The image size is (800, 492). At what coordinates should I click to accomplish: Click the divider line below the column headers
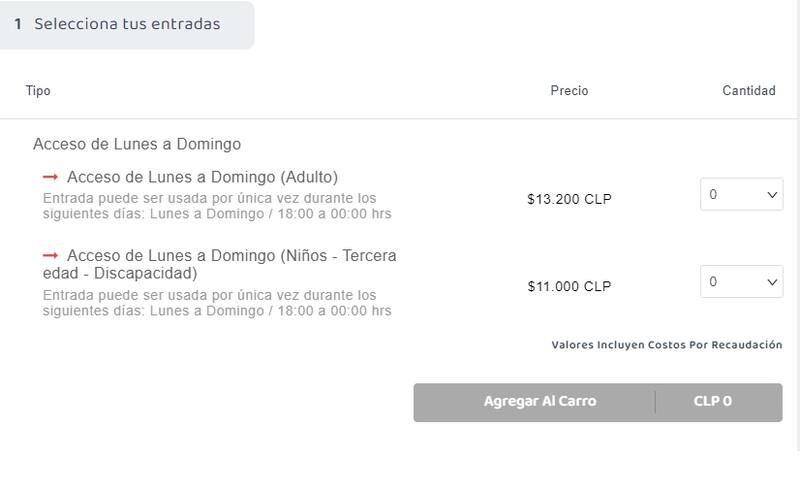pyautogui.click(x=400, y=119)
